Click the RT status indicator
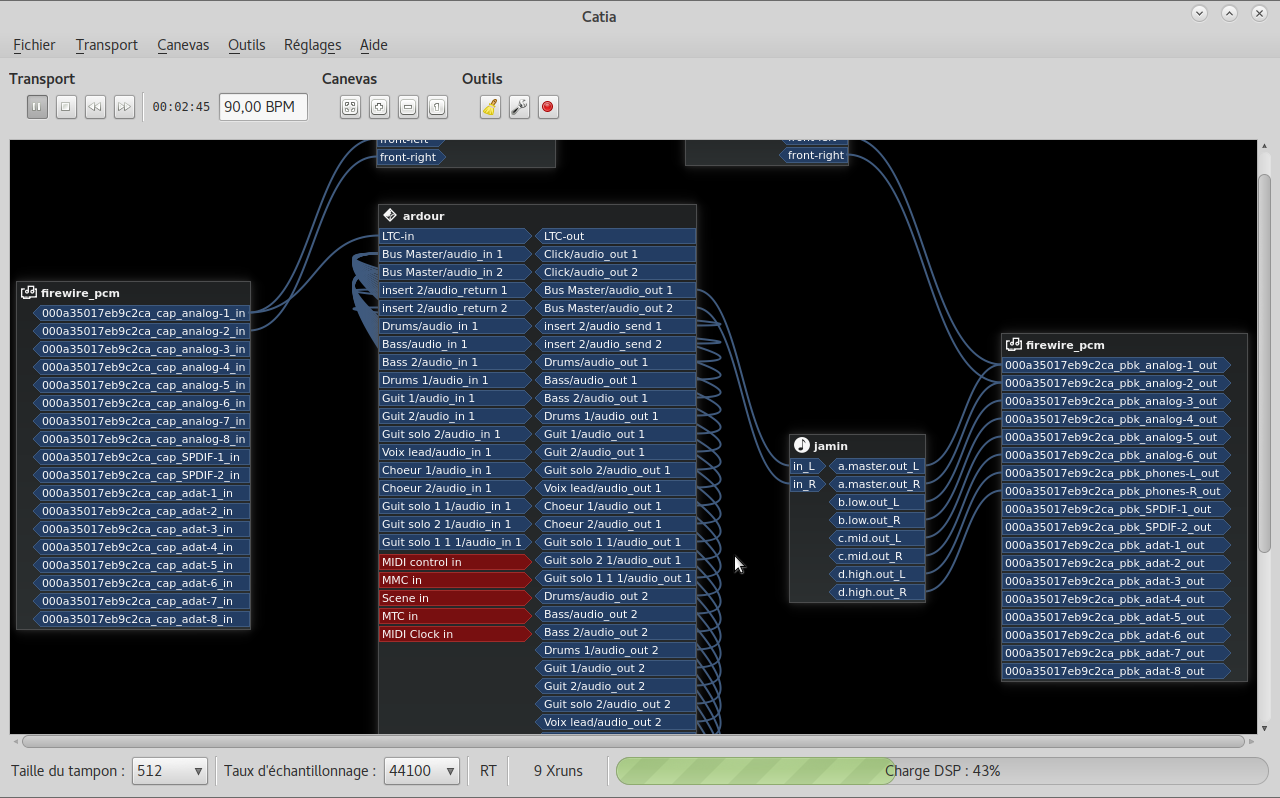Image resolution: width=1280 pixels, height=798 pixels. pyautogui.click(x=488, y=771)
